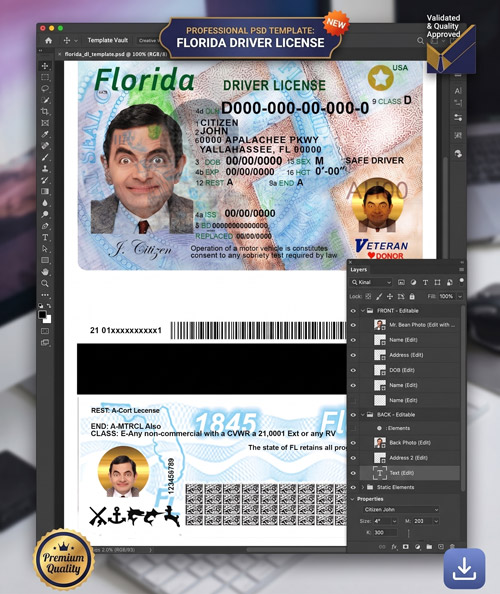
Task: Hide the Address 2 (Edit) layer
Action: [x=353, y=458]
